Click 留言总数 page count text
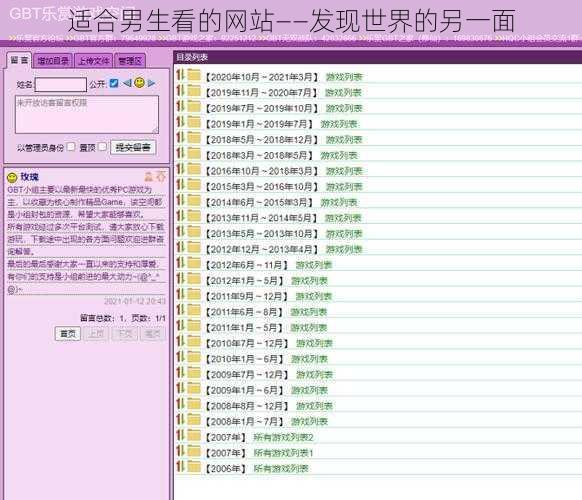Viewport: 582px width, 500px height. pos(123,318)
